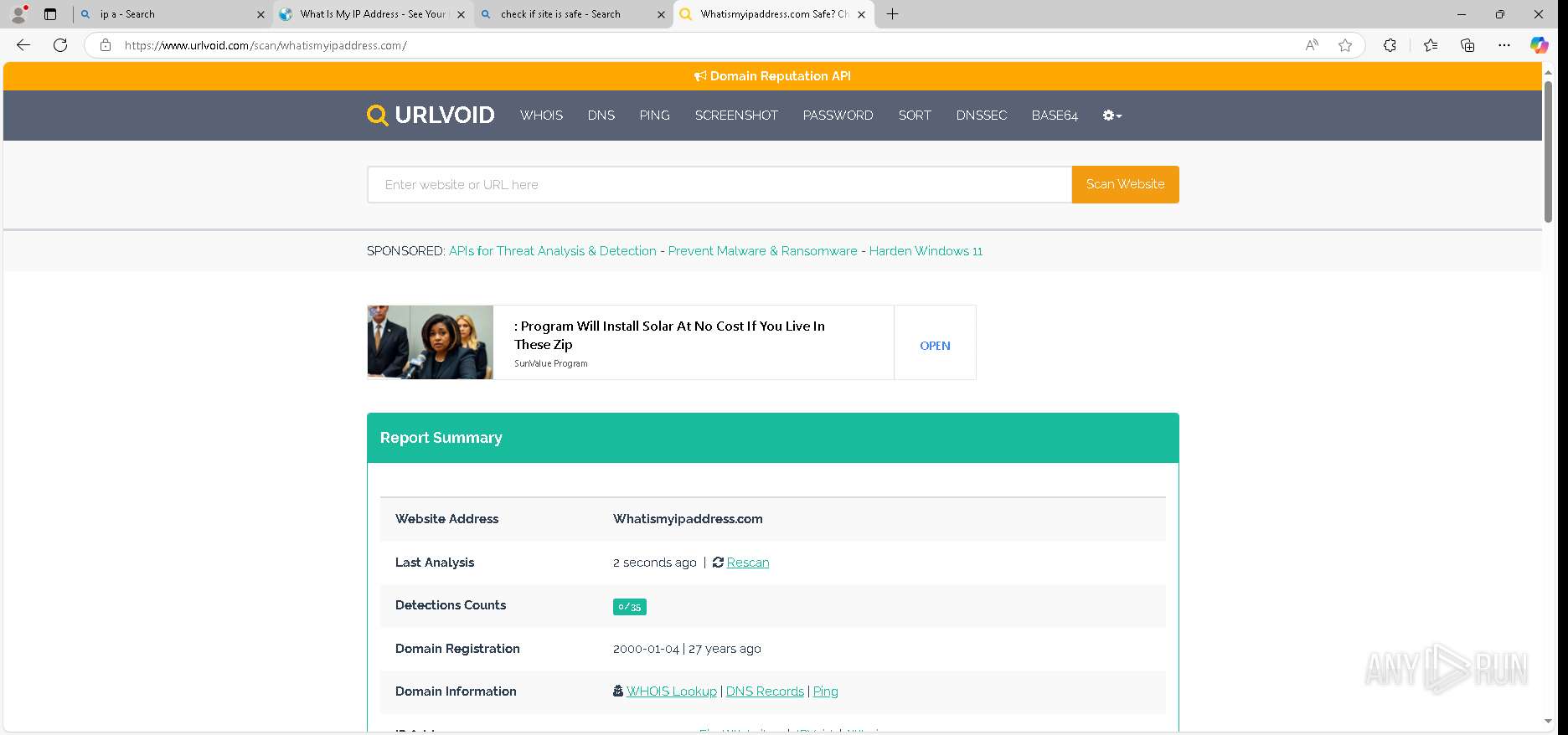This screenshot has height=735, width=1568.
Task: Open the tab actions menu icon
Action: click(50, 14)
